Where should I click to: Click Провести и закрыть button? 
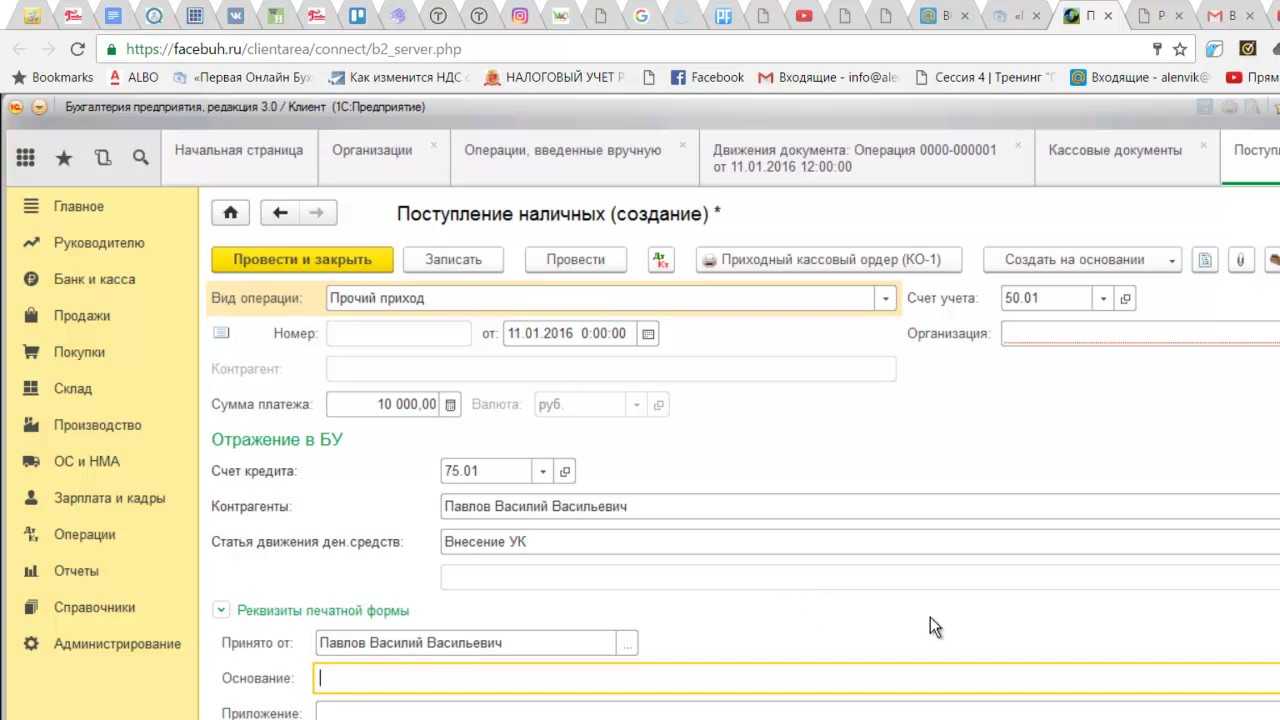[302, 260]
